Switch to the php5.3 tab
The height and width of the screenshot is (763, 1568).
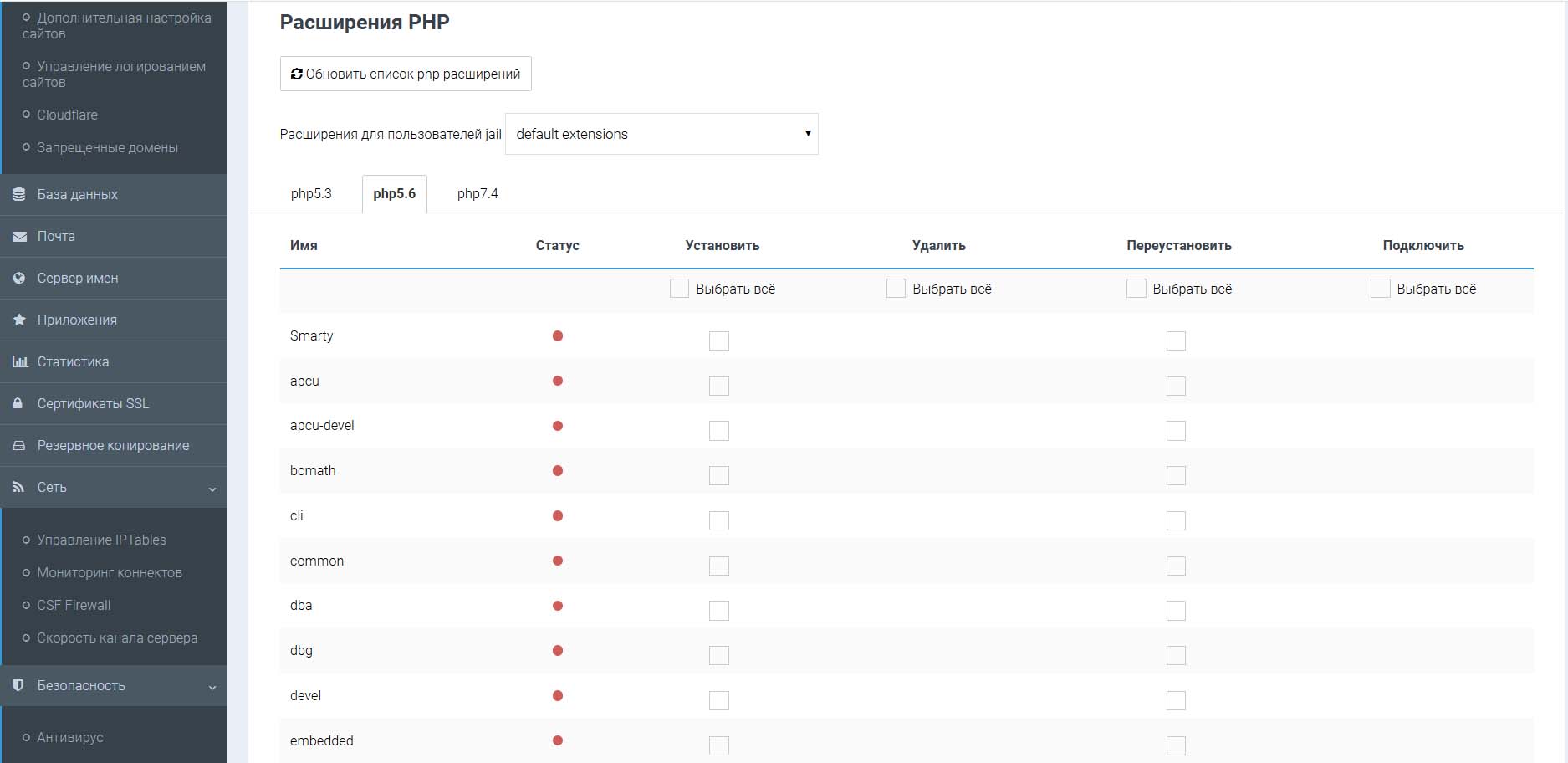pos(311,194)
